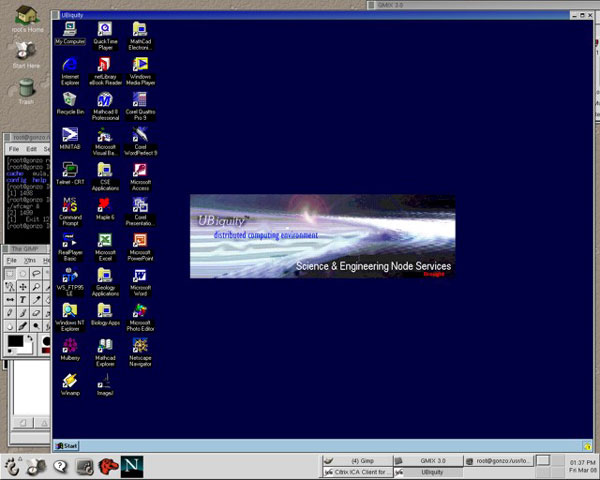
Task: Launch Microsoft Photo Editor shortcut
Action: pos(140,317)
